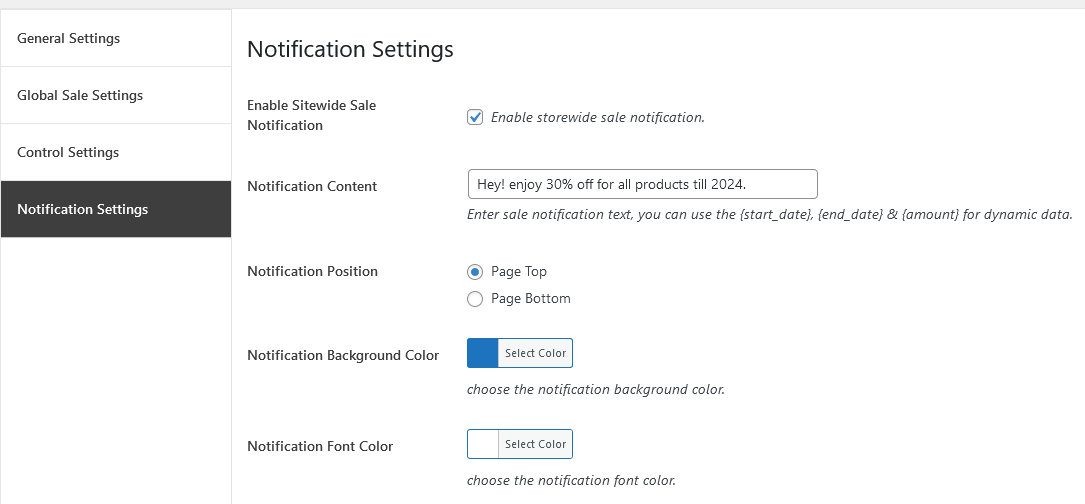This screenshot has width=1085, height=504.
Task: Click the blue background color swatch
Action: coord(483,353)
